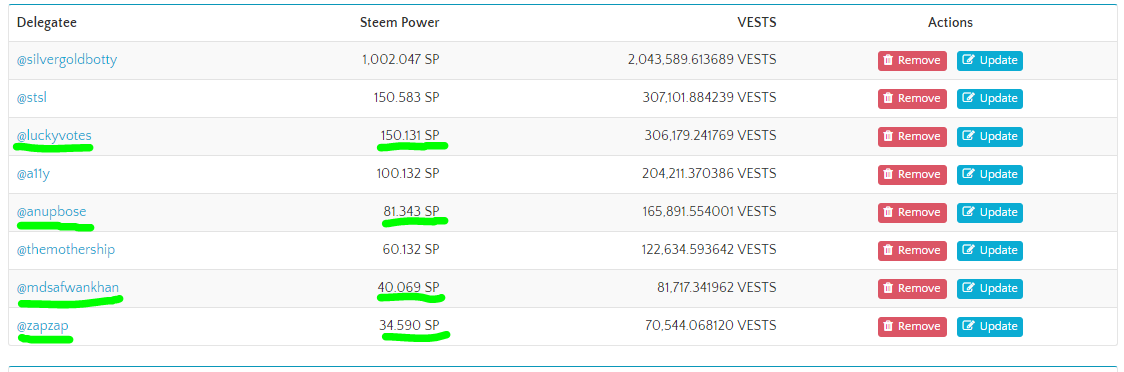Select the 2,043,589.613689 VESTS cell

click(x=702, y=60)
